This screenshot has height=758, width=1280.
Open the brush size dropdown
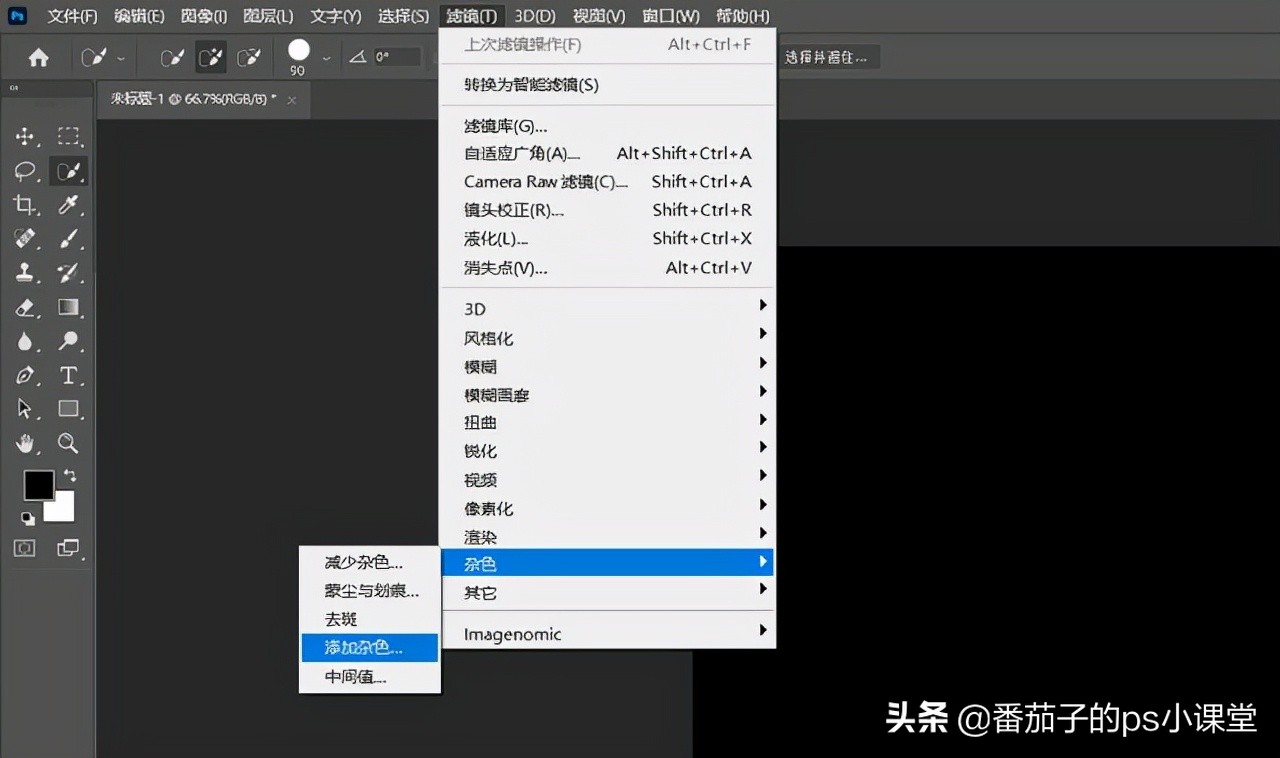(325, 57)
